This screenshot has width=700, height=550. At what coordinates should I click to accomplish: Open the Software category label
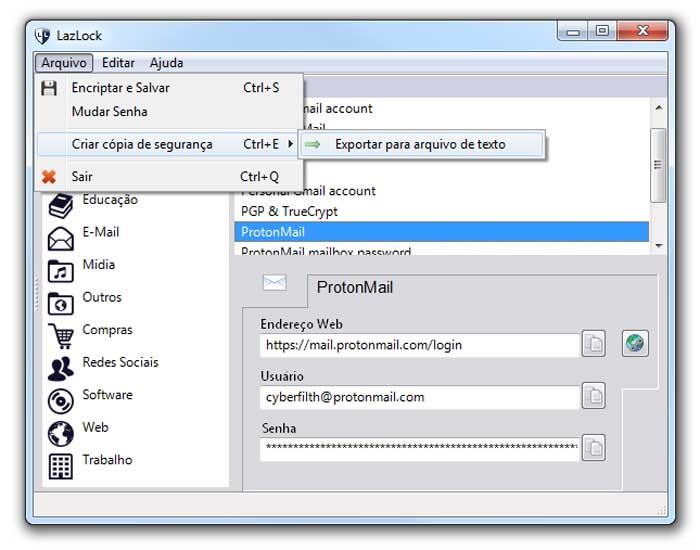107,395
